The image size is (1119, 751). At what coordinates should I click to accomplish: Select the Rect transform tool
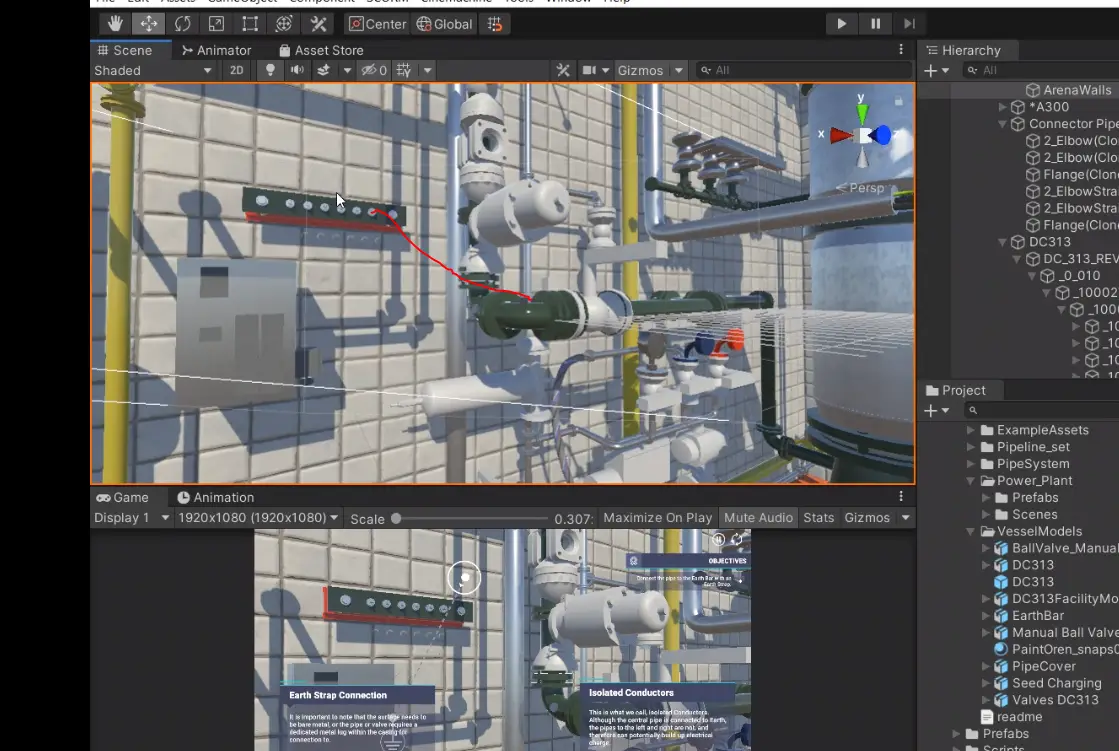click(250, 24)
